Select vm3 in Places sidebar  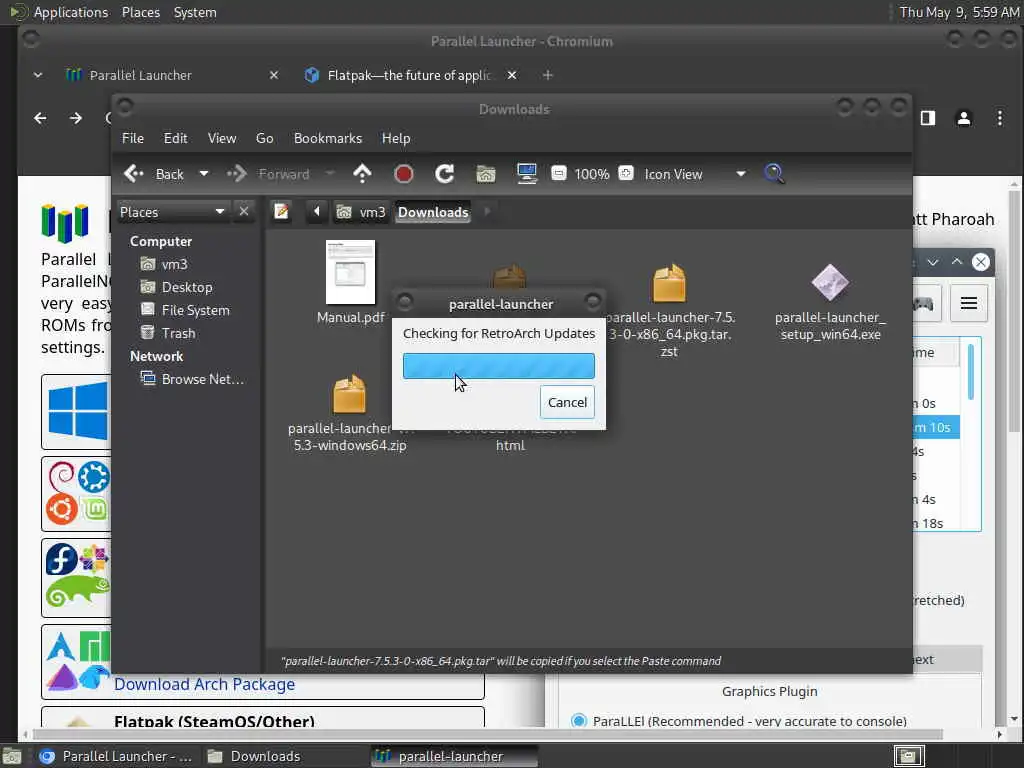(x=165, y=264)
